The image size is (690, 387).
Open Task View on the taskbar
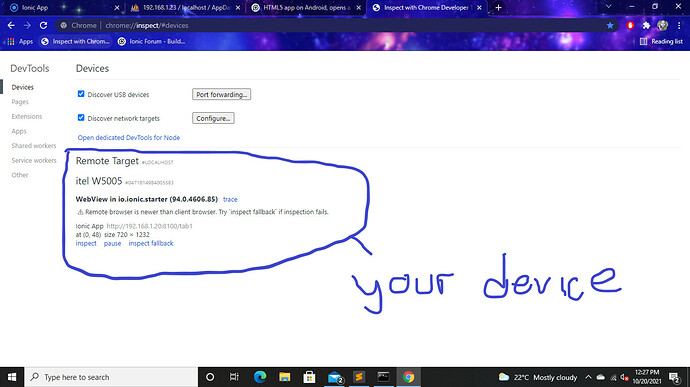pyautogui.click(x=234, y=377)
